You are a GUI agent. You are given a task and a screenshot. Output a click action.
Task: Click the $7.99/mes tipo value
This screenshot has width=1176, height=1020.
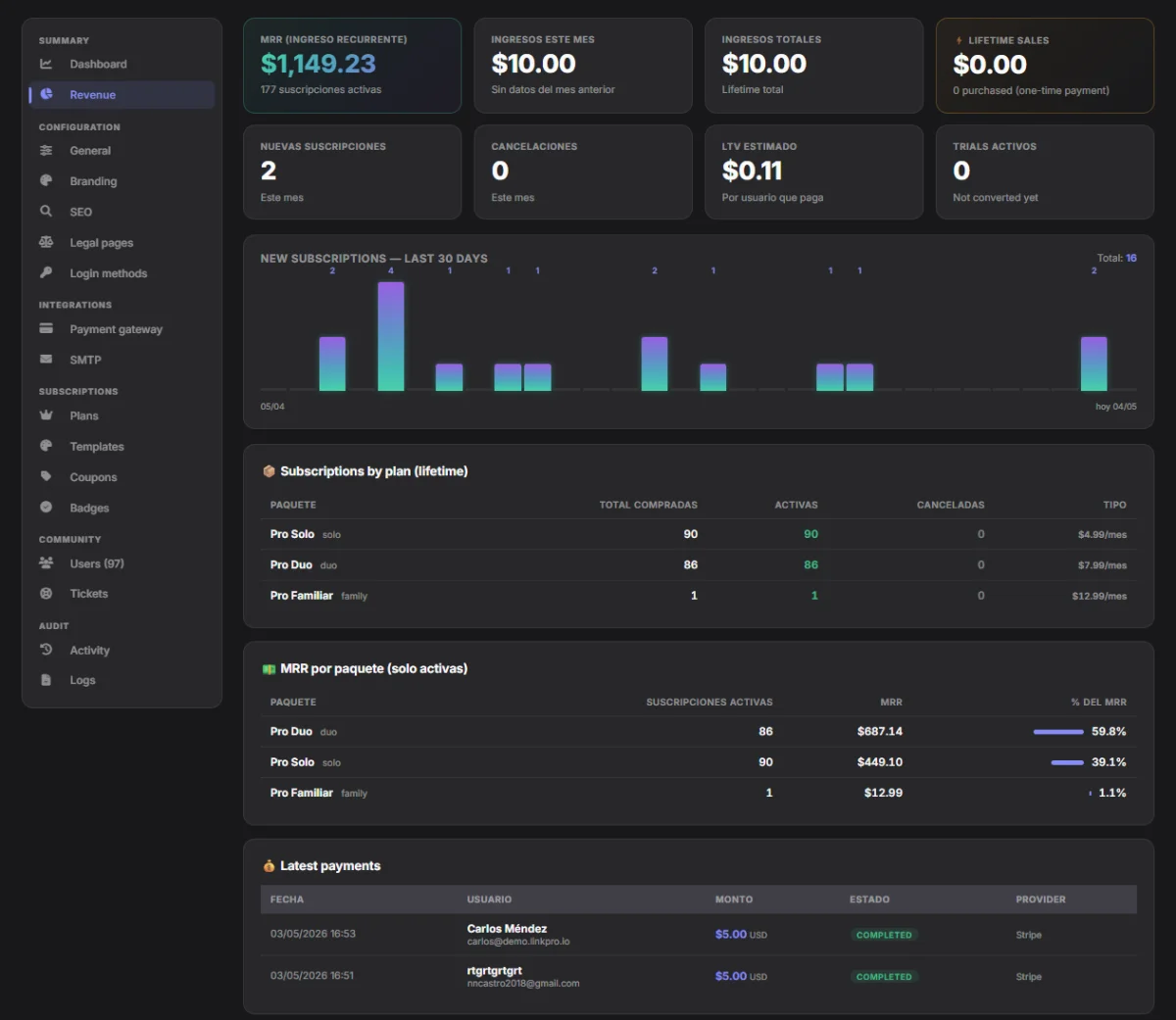1102,565
